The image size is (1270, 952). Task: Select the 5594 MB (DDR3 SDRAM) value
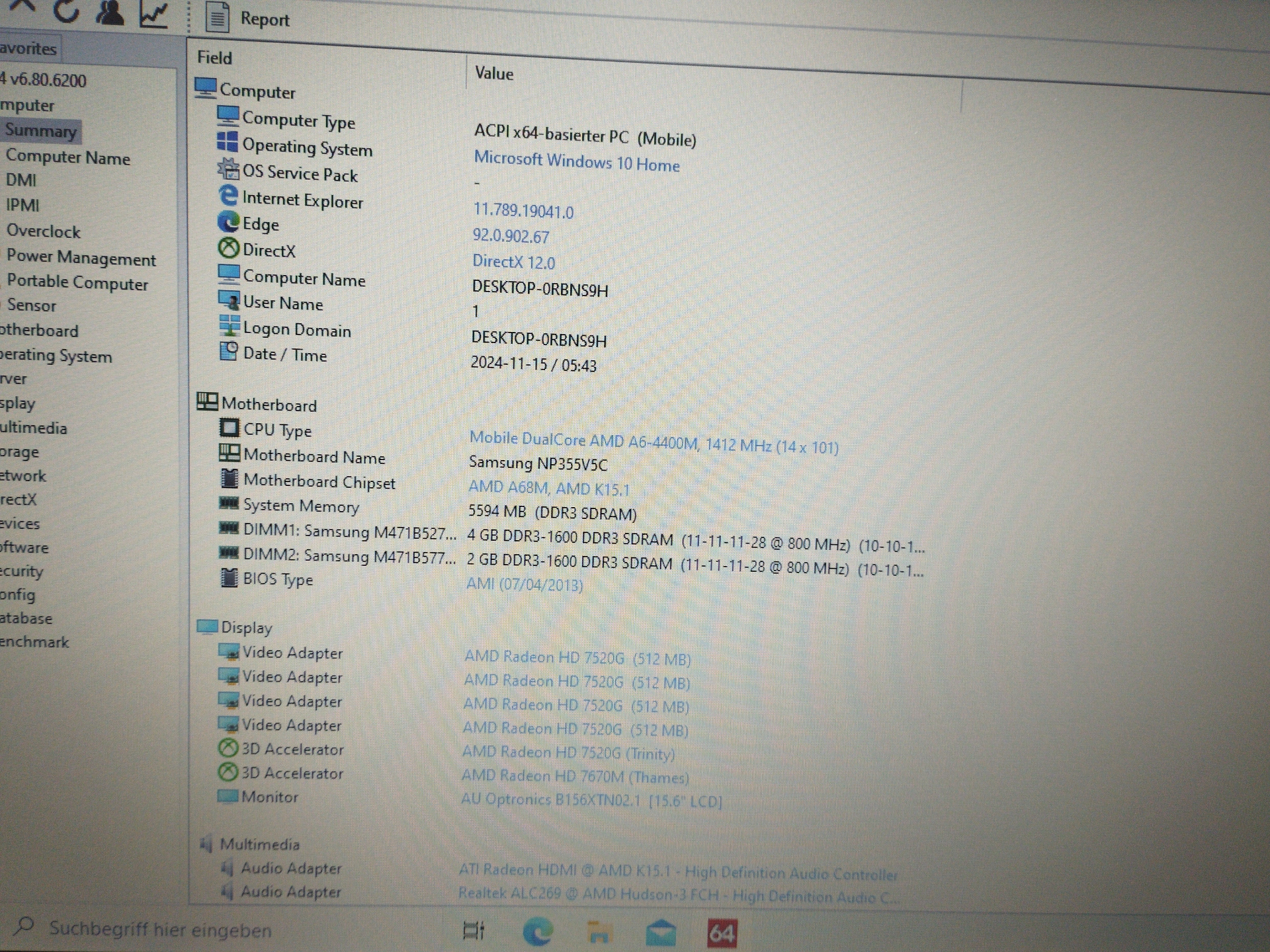coord(552,512)
